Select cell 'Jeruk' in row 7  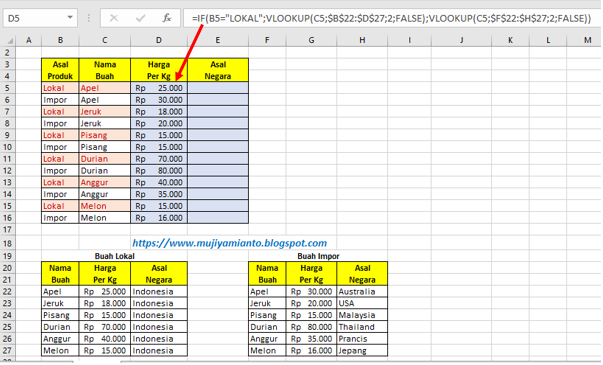pyautogui.click(x=105, y=112)
